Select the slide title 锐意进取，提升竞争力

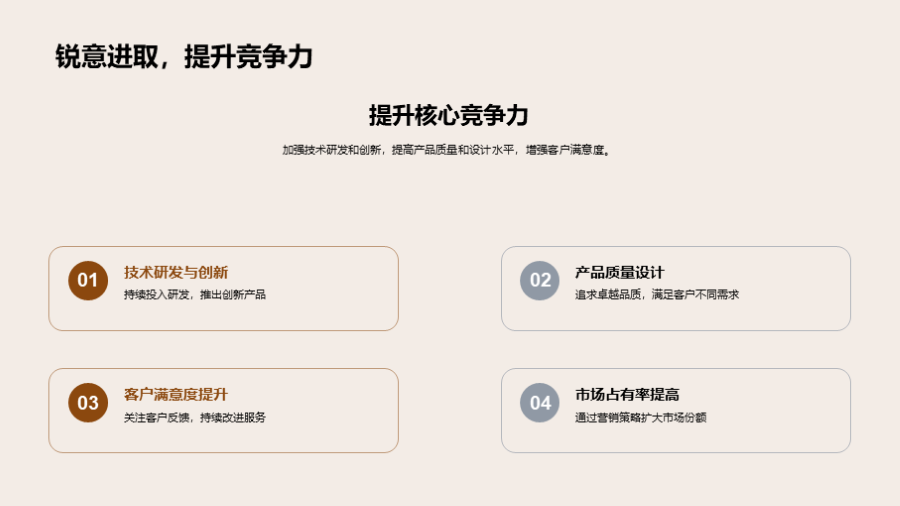(x=184, y=57)
